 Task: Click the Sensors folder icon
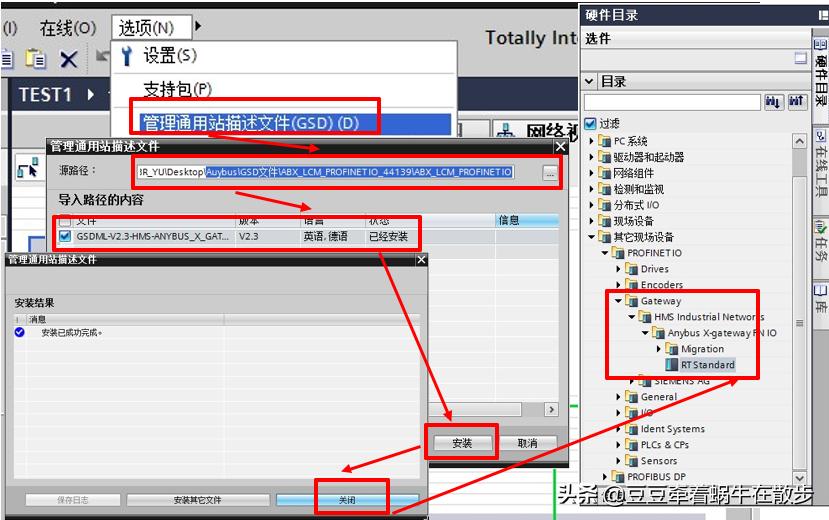631,460
